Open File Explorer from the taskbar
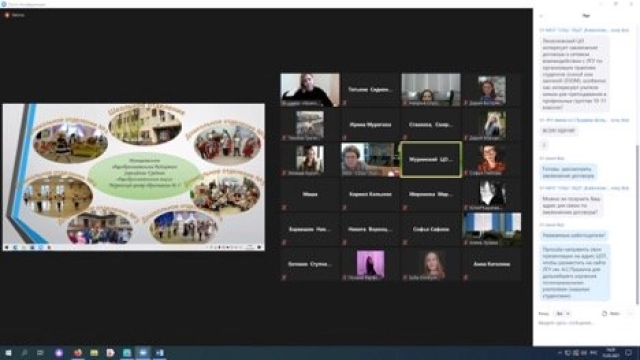The width and height of the screenshot is (640, 360). pos(94,353)
